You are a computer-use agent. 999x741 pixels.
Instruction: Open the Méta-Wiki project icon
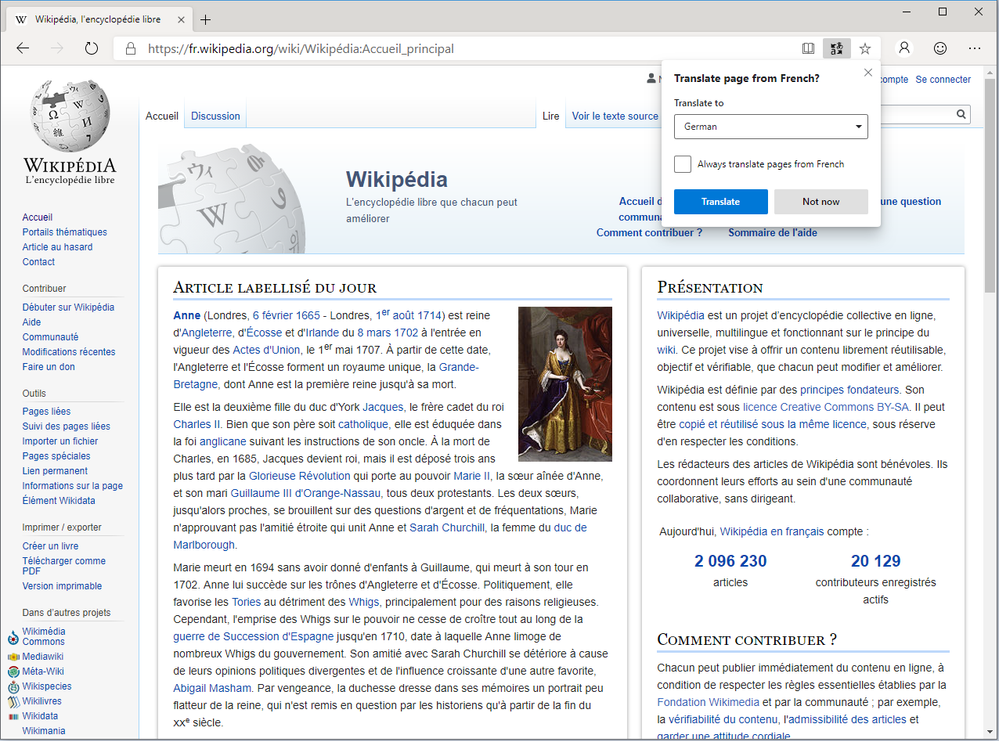point(13,672)
